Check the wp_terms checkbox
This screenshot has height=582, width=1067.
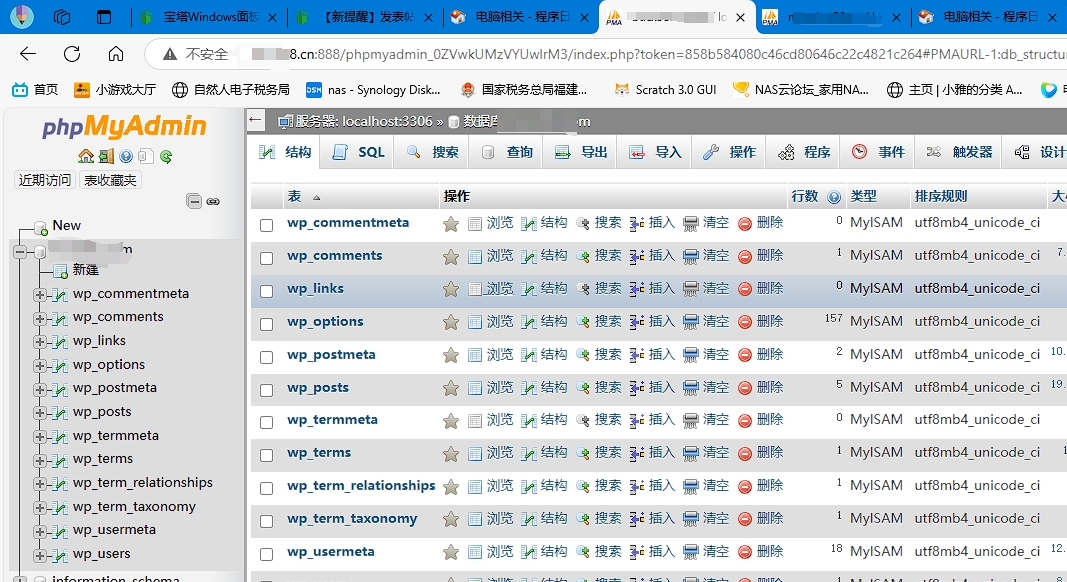coord(267,455)
